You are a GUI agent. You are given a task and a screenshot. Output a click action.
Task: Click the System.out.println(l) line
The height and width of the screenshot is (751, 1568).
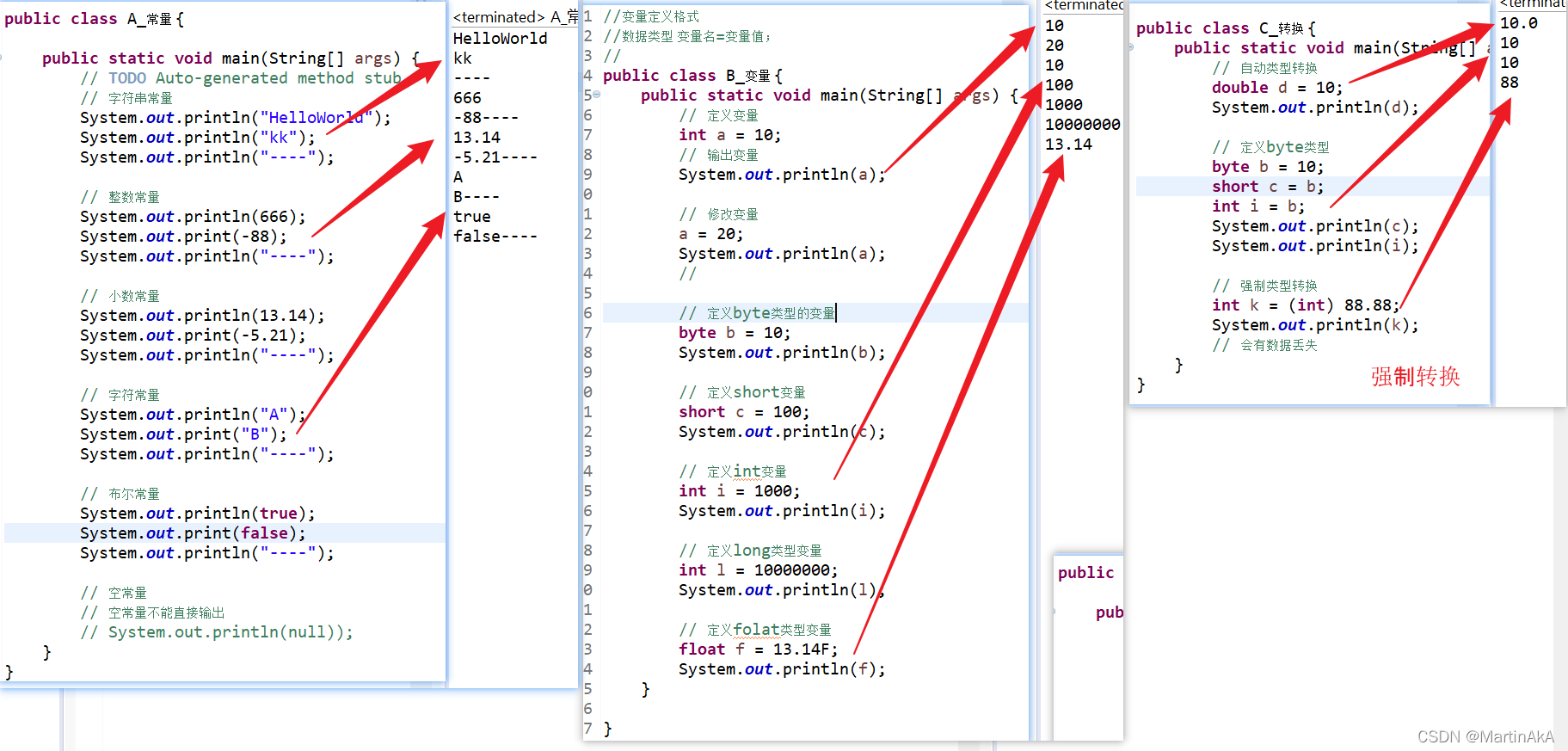(x=782, y=590)
